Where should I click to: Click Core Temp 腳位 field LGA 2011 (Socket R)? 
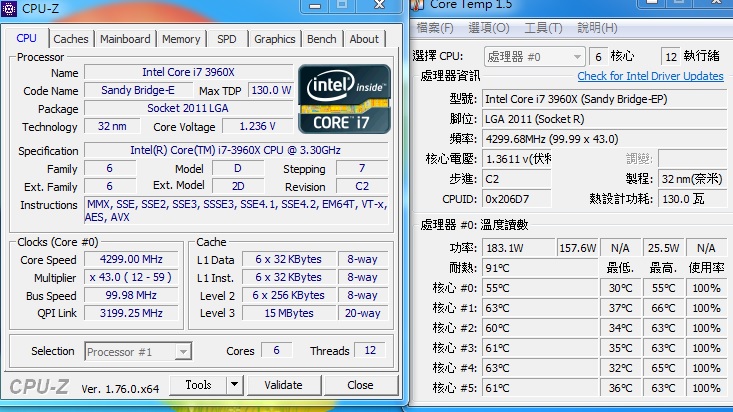pyautogui.click(x=605, y=119)
